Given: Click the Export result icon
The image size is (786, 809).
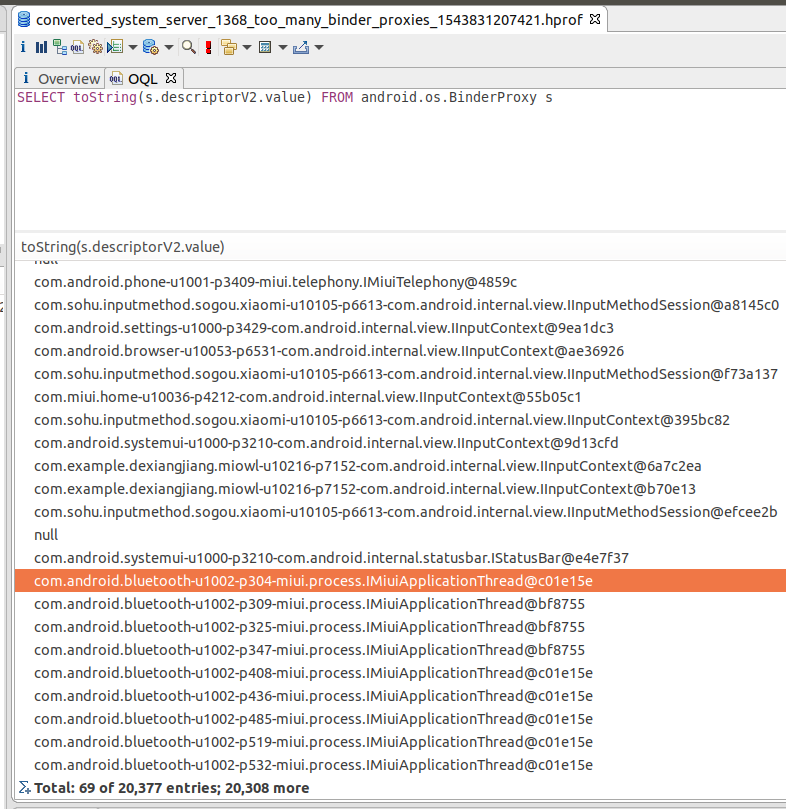Looking at the screenshot, I should click(x=301, y=47).
